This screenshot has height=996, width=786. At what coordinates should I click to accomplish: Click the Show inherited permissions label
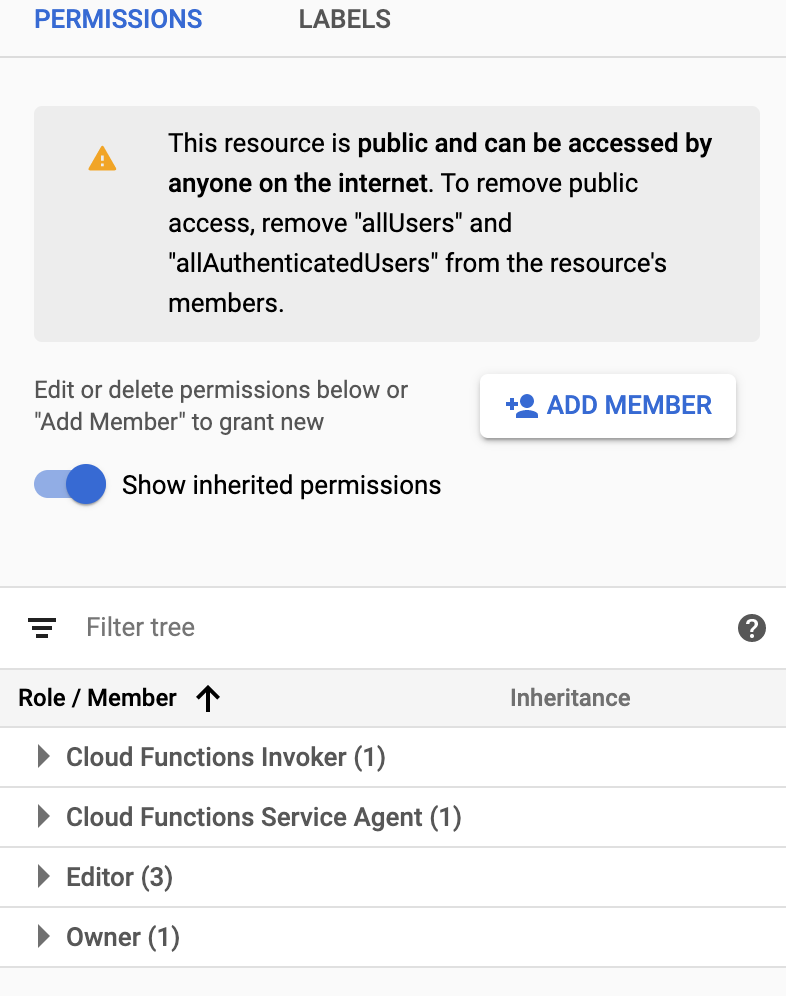pos(281,486)
